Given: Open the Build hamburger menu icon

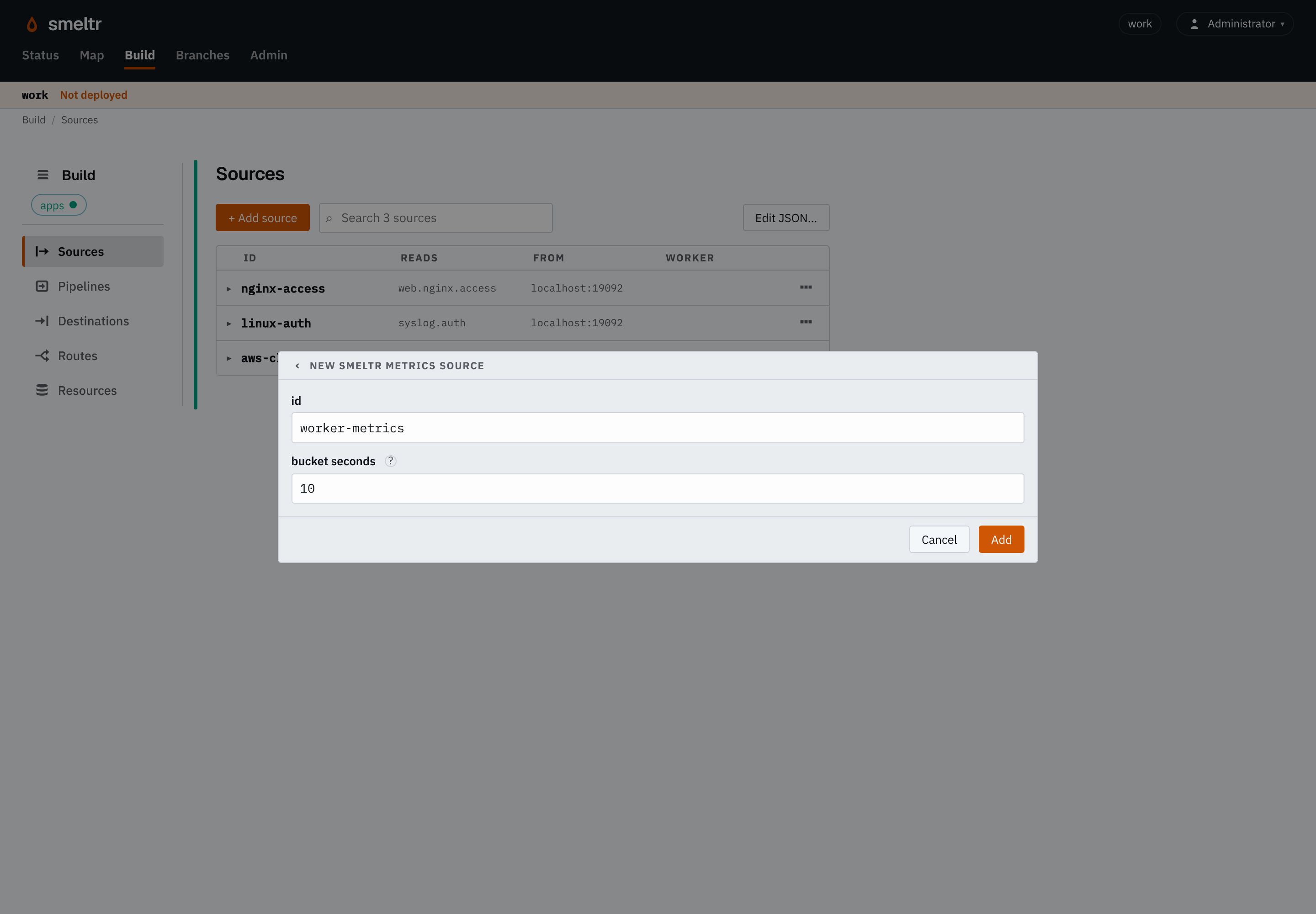Looking at the screenshot, I should (x=43, y=175).
